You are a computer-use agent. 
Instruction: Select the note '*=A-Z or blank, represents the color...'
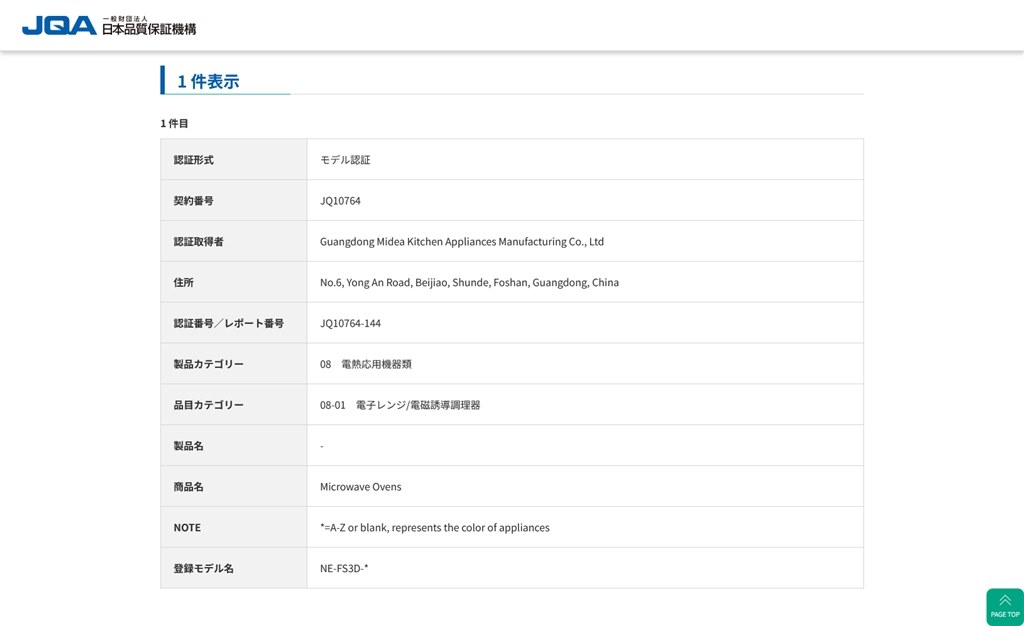pyautogui.click(x=434, y=527)
